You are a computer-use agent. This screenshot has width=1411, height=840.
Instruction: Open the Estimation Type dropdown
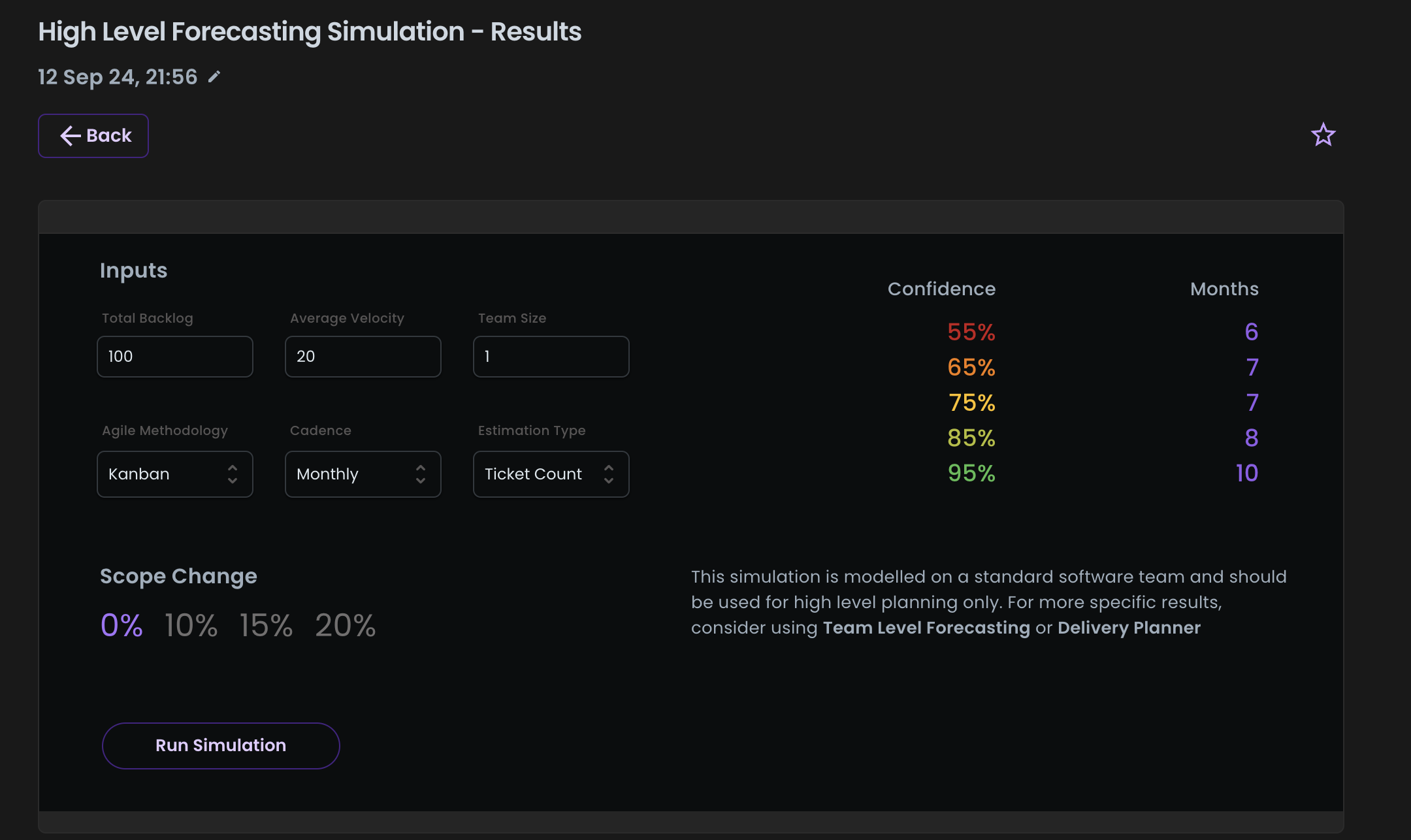pos(551,474)
